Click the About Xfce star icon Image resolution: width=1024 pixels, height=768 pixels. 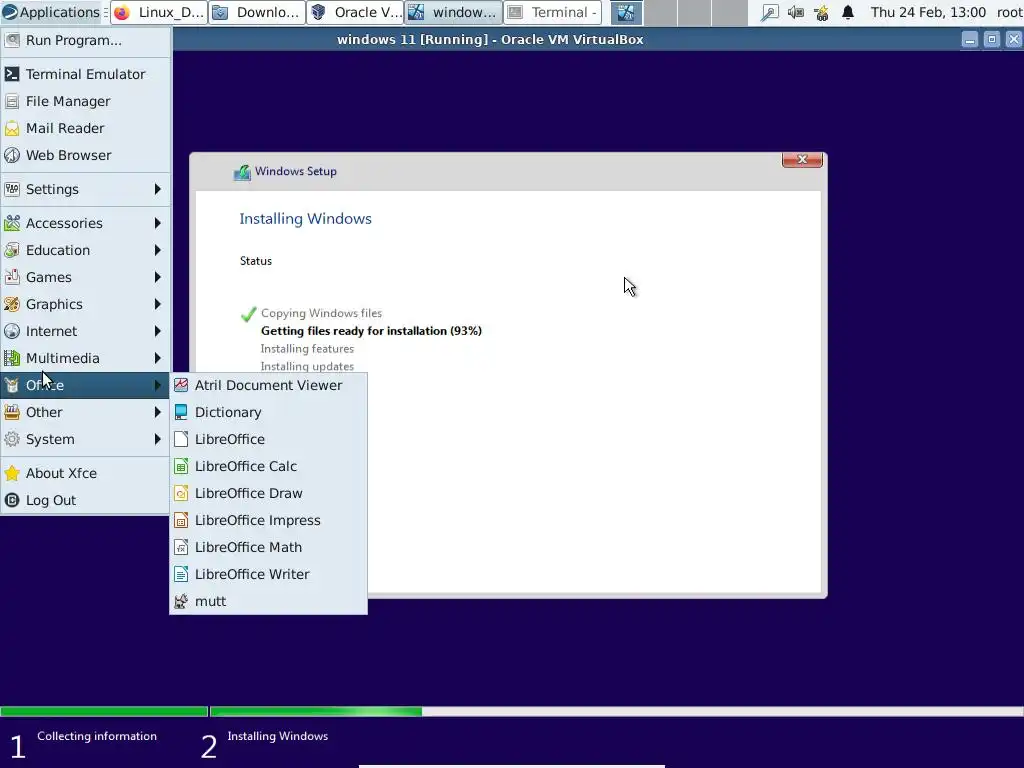click(12, 473)
